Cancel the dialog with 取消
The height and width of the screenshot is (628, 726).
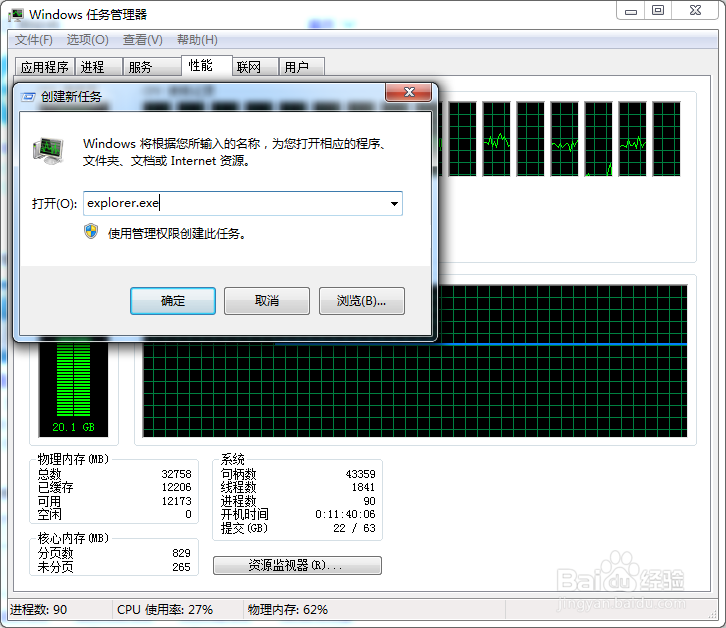click(x=267, y=301)
